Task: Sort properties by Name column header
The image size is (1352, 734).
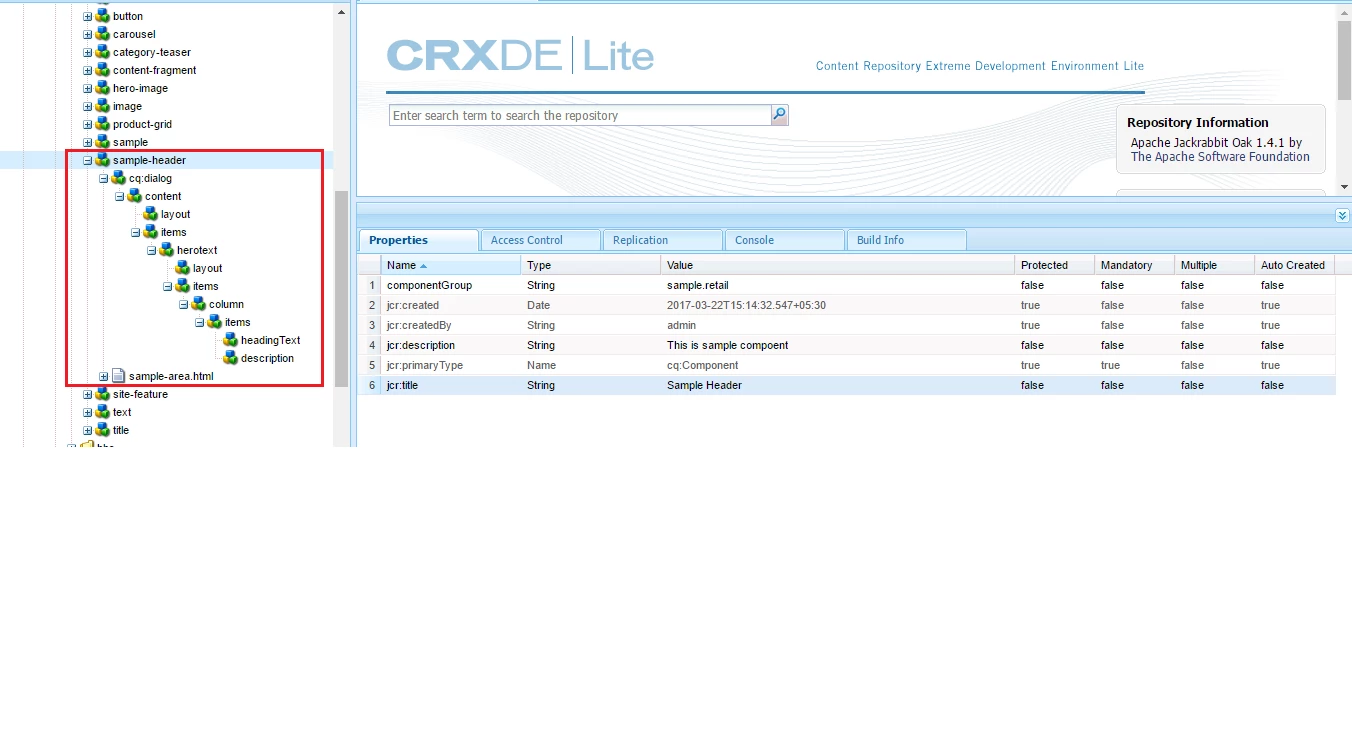Action: [451, 265]
